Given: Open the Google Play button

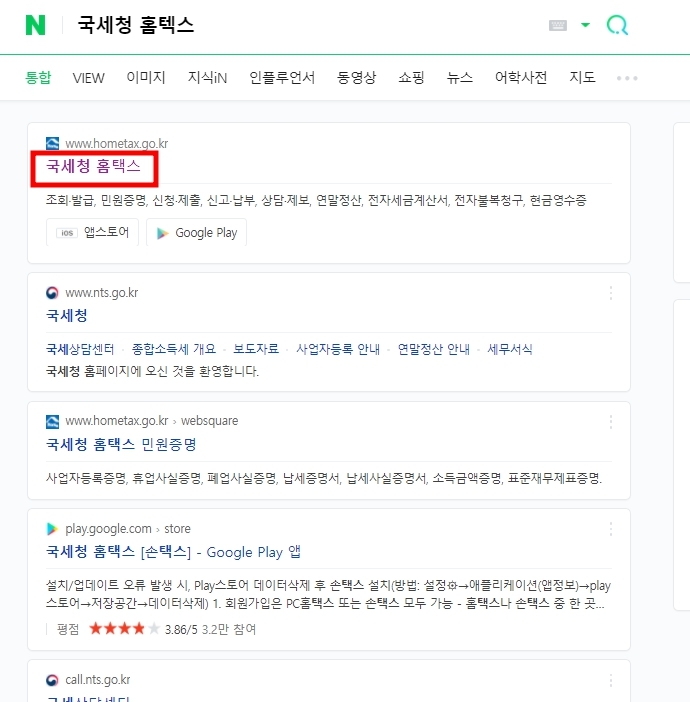Looking at the screenshot, I should (x=197, y=232).
